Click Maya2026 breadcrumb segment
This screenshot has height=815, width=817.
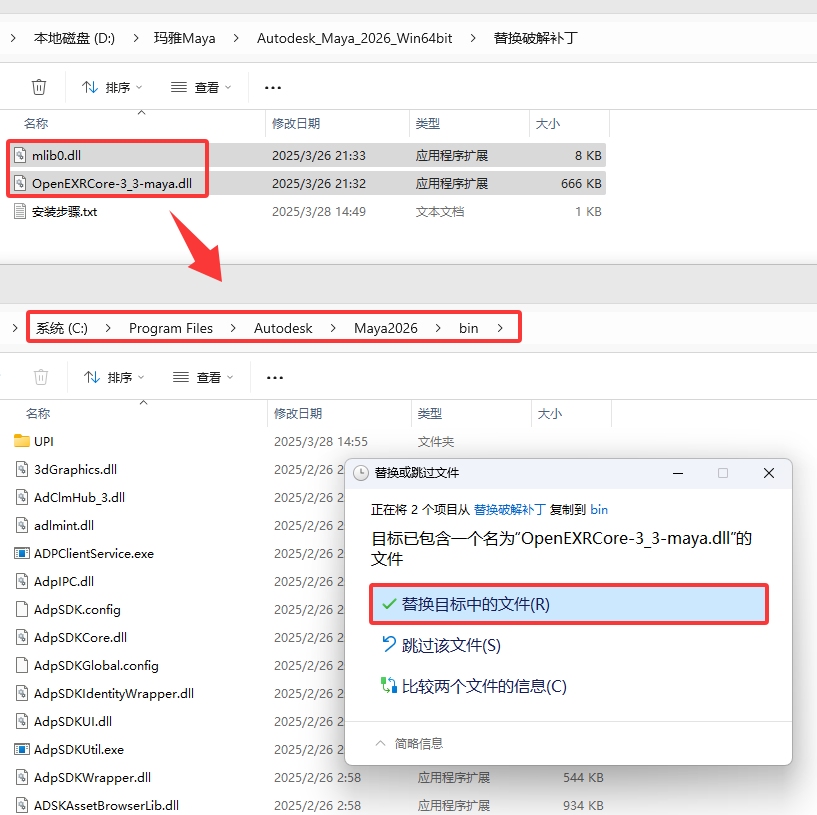coord(386,328)
